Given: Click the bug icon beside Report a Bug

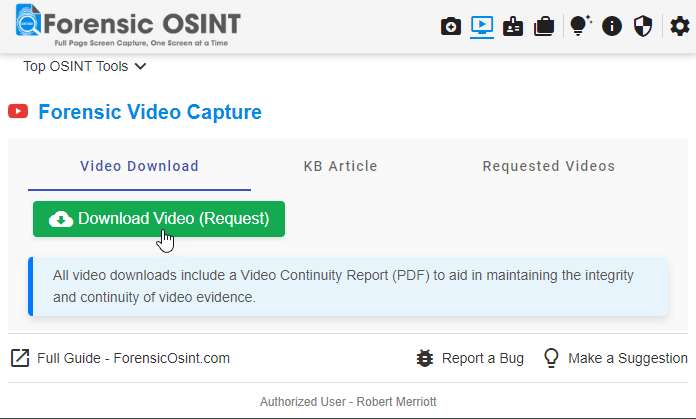Looking at the screenshot, I should pos(425,358).
